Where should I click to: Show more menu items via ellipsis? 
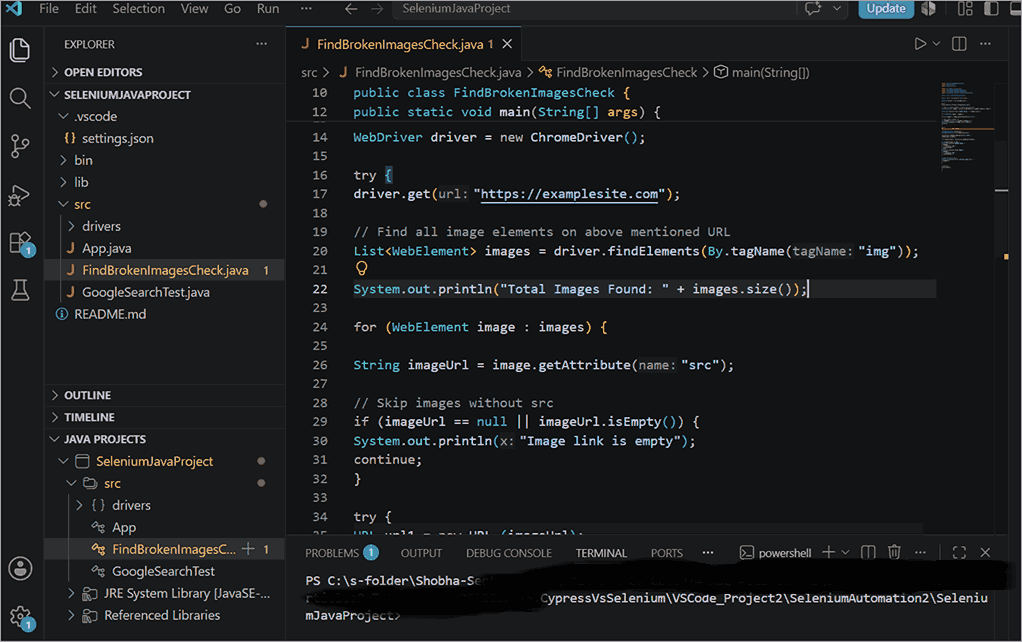pos(306,8)
